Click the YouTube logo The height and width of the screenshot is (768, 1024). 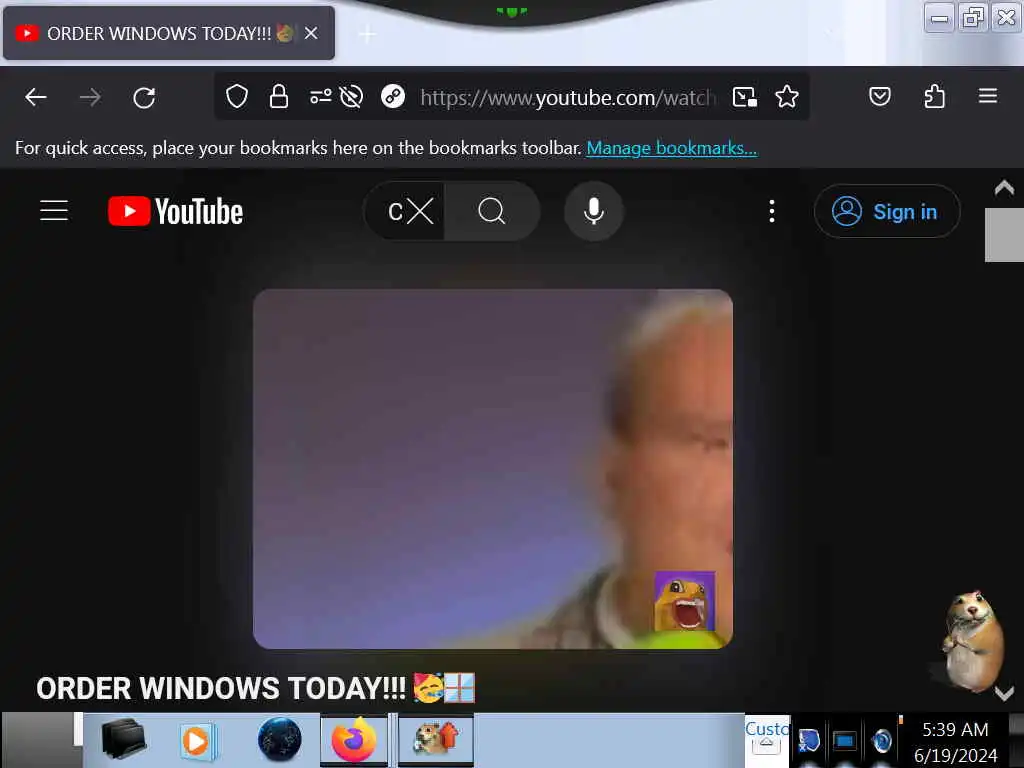point(175,211)
